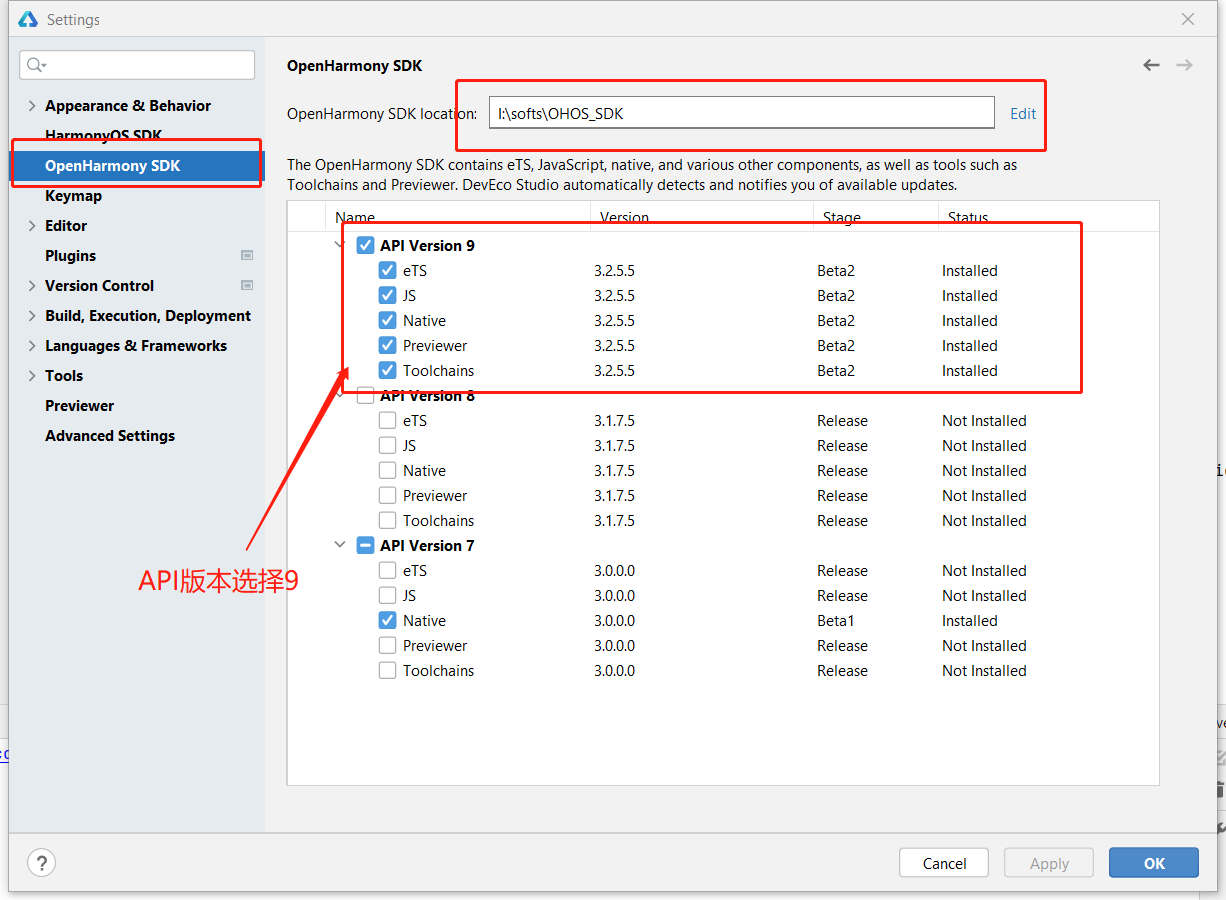Uncheck the API Version 9 checkbox

tap(365, 246)
